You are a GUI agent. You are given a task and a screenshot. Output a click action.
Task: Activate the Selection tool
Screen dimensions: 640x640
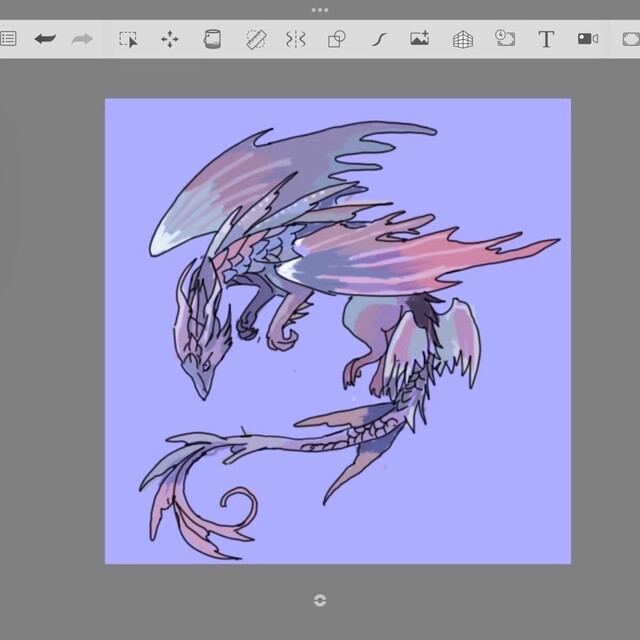[128, 39]
